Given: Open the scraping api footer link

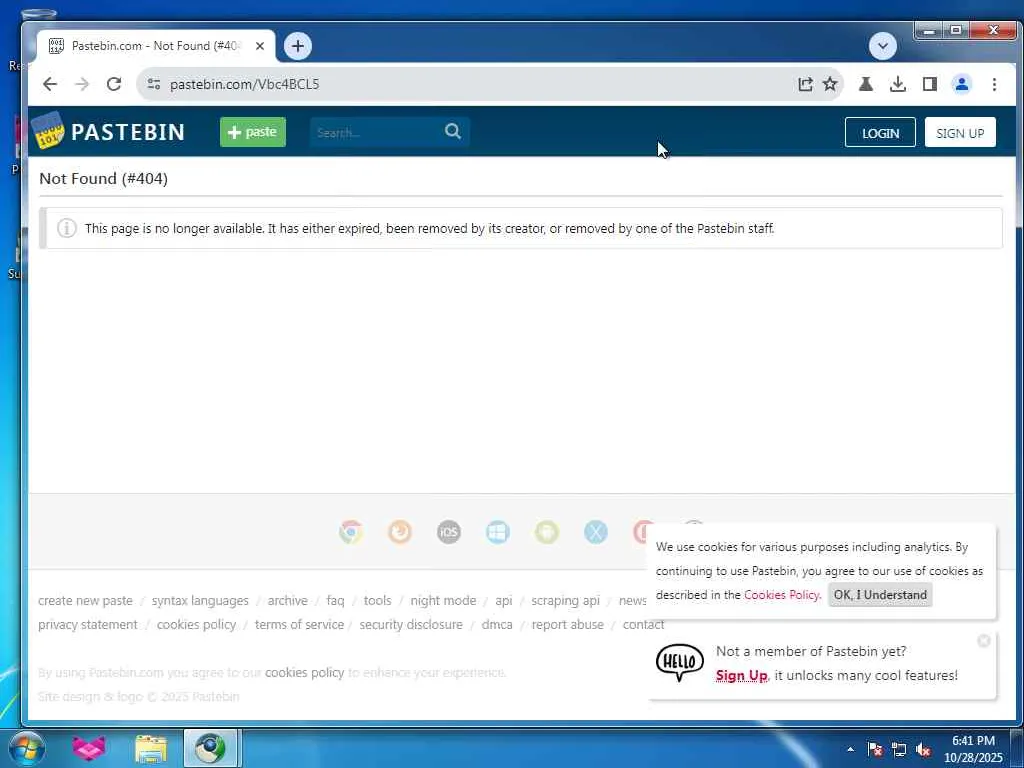Looking at the screenshot, I should 566,600.
